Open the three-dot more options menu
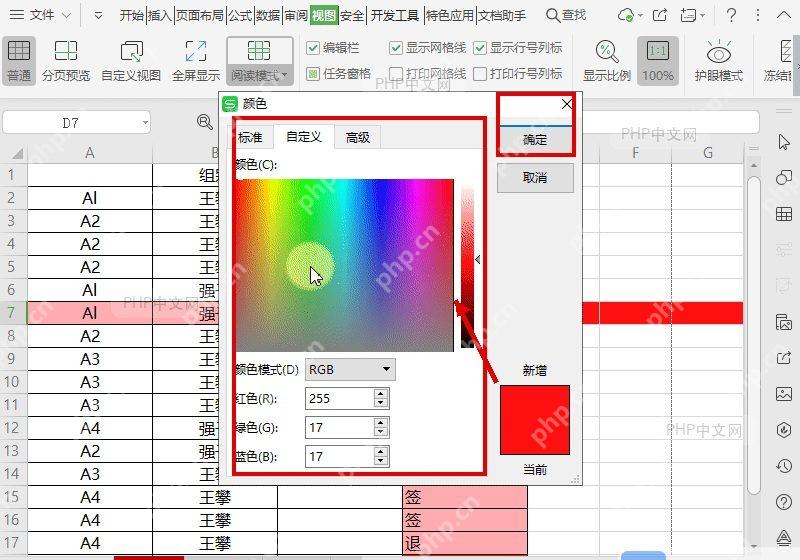This screenshot has width=800, height=560. click(x=758, y=15)
